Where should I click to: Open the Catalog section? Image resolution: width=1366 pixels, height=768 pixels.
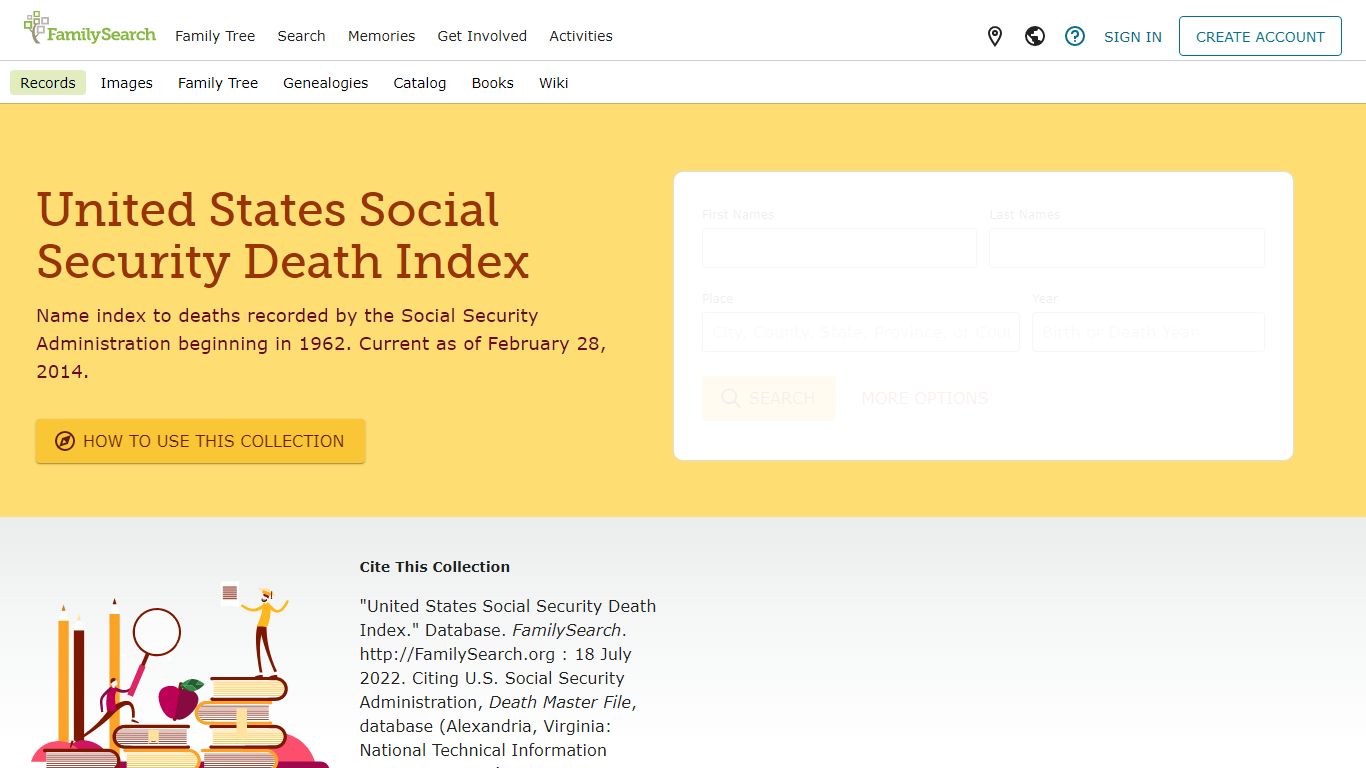419,82
